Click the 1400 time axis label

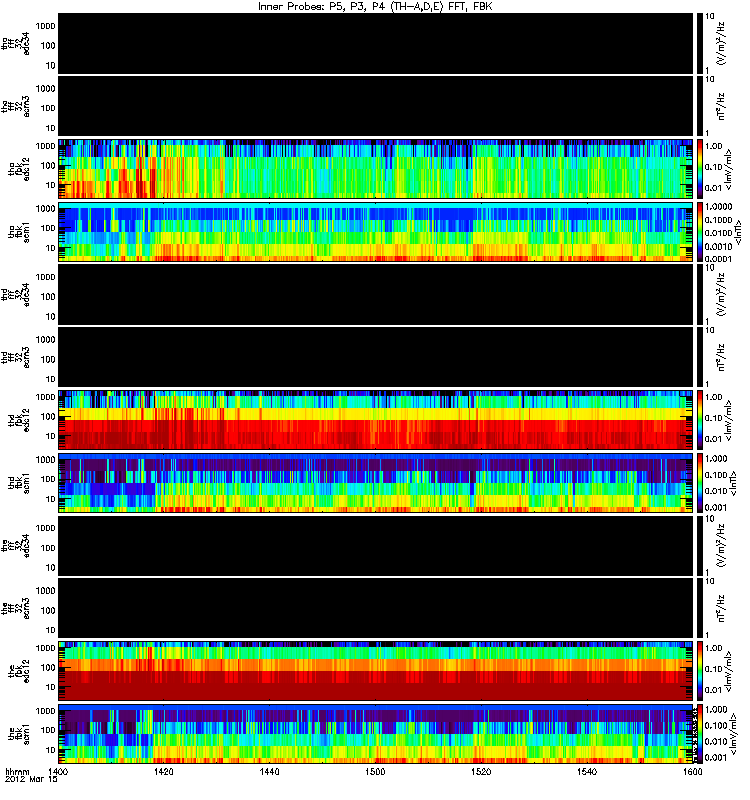pyautogui.click(x=58, y=772)
